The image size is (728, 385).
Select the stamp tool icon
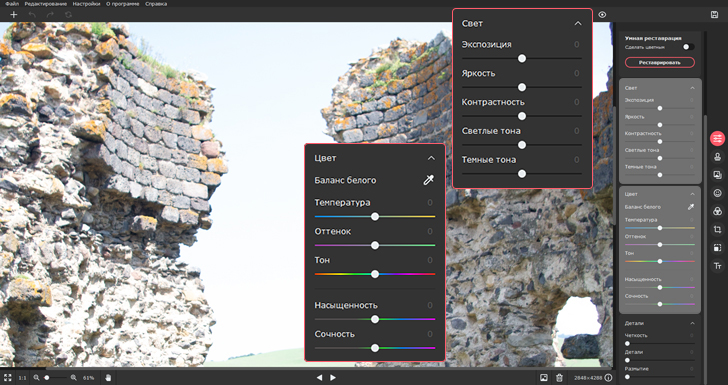pyautogui.click(x=718, y=157)
